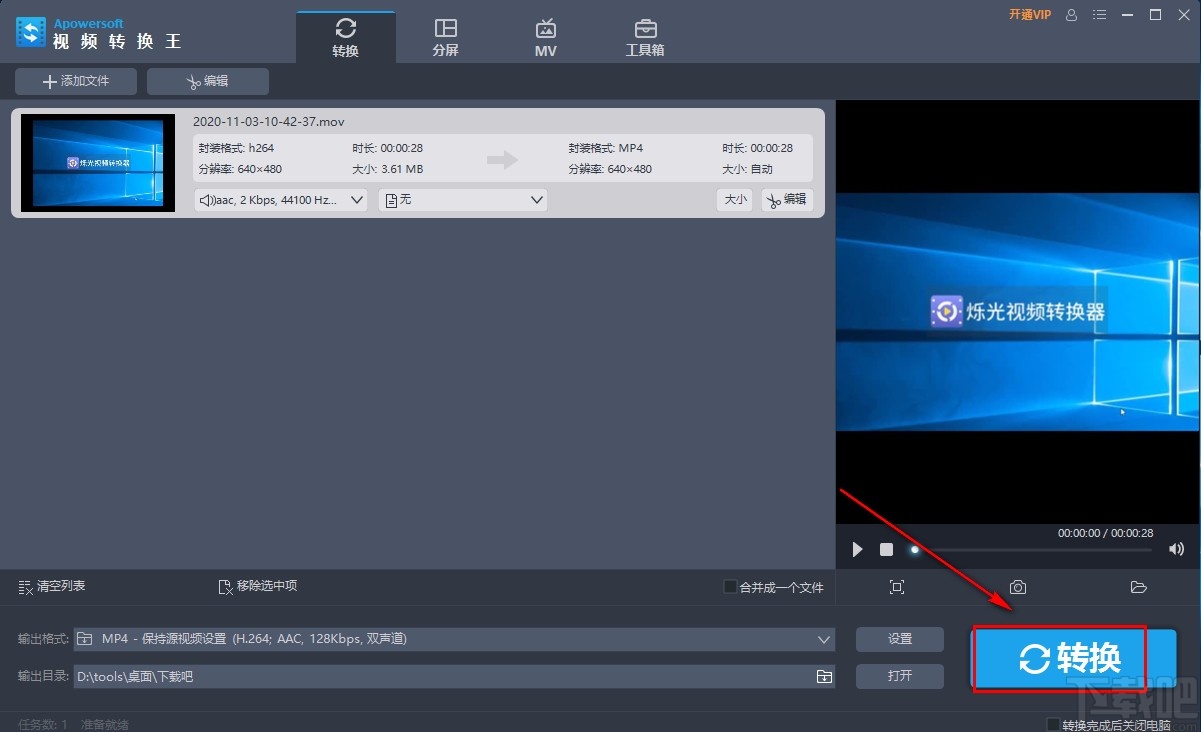Click the 准备就绪 status text

(x=105, y=724)
